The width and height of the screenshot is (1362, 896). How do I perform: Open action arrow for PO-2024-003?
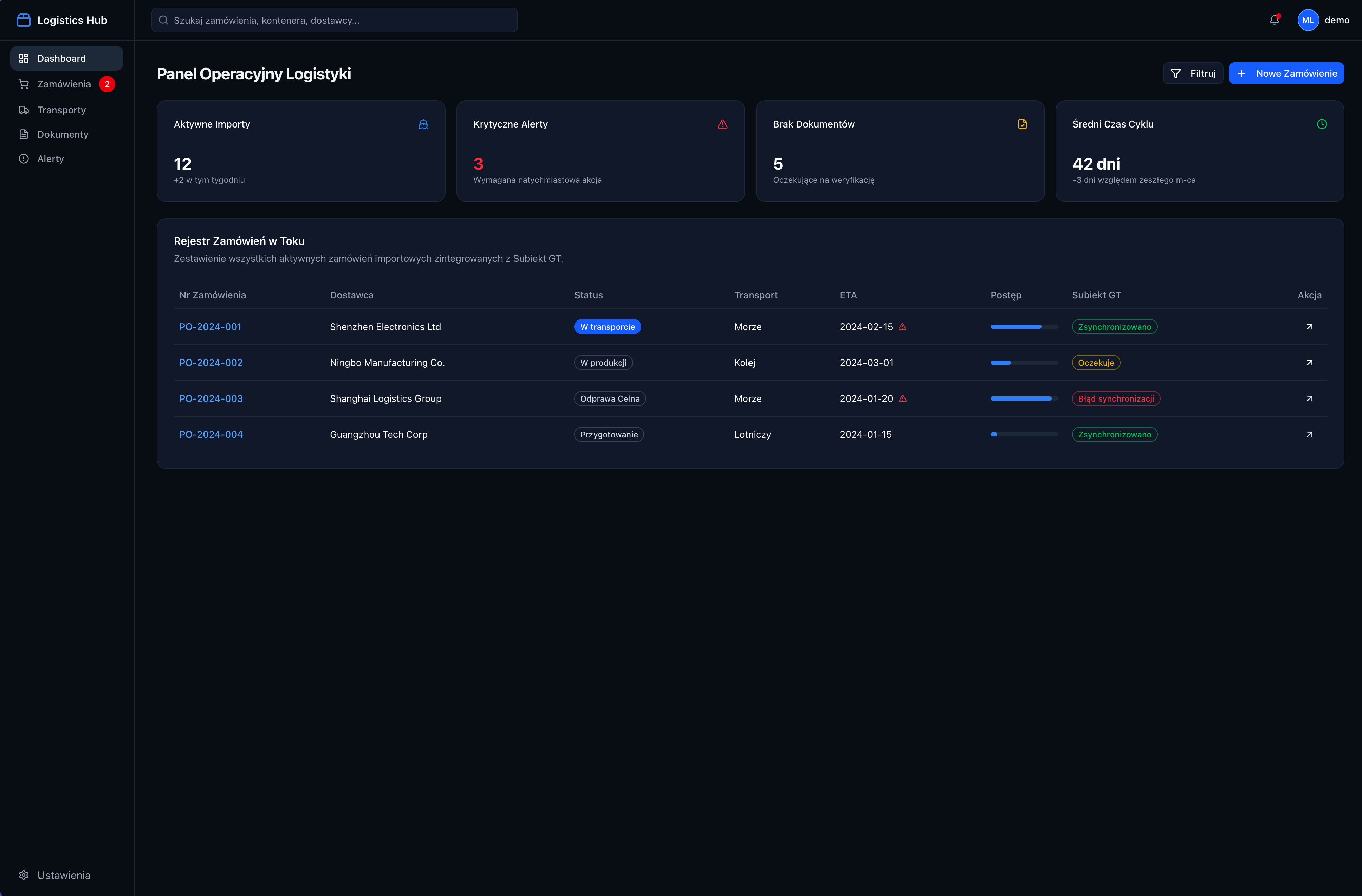1309,399
